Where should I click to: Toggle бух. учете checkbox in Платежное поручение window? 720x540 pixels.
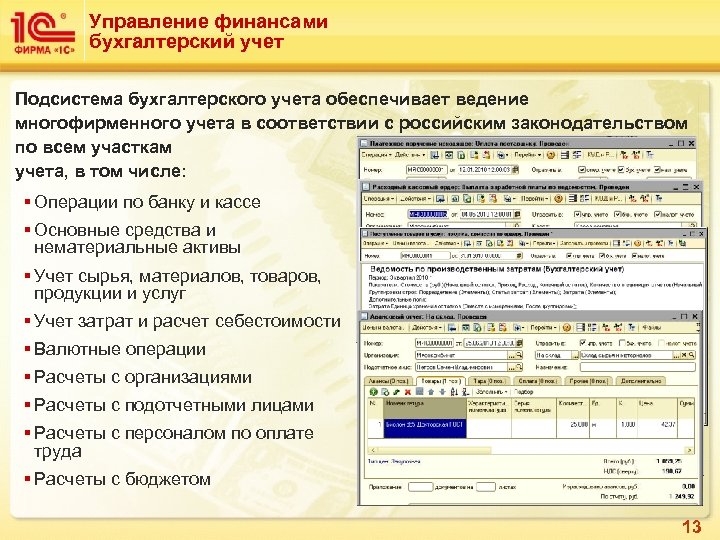click(x=621, y=170)
